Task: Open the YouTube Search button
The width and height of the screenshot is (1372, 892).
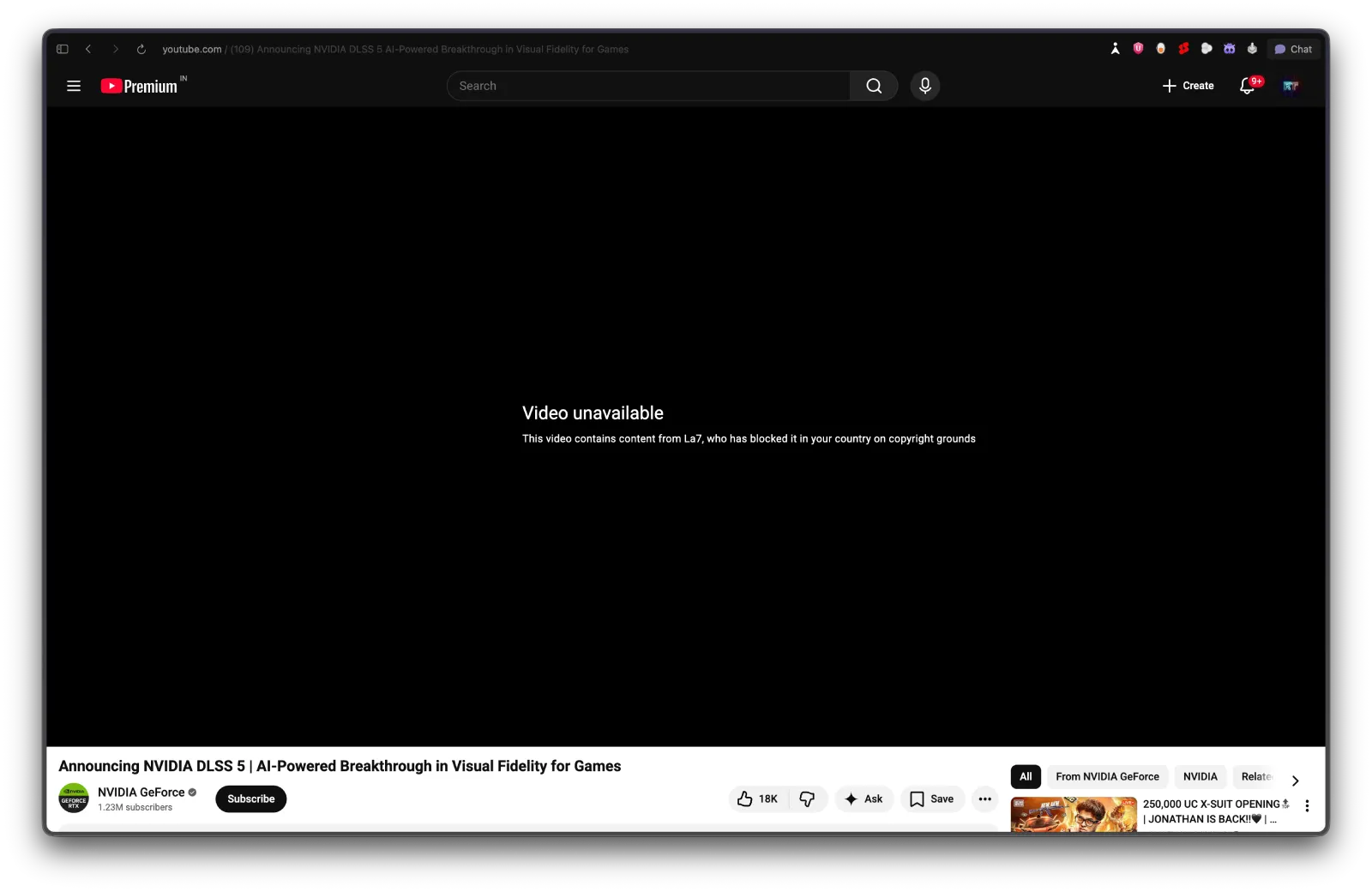Action: [x=873, y=86]
